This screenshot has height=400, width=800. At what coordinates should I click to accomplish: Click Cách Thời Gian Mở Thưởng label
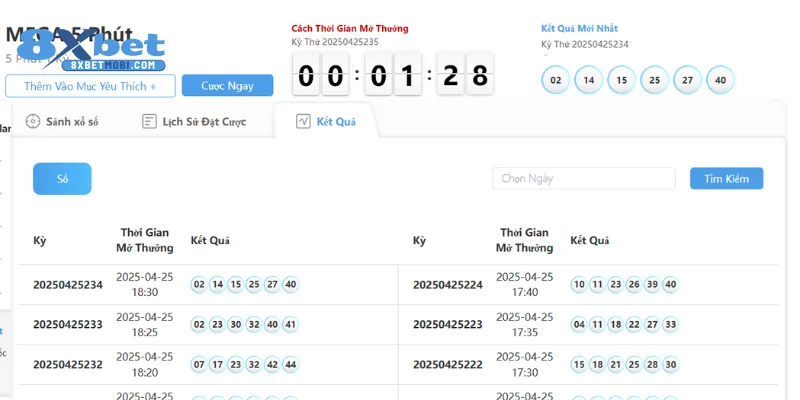[x=350, y=29]
